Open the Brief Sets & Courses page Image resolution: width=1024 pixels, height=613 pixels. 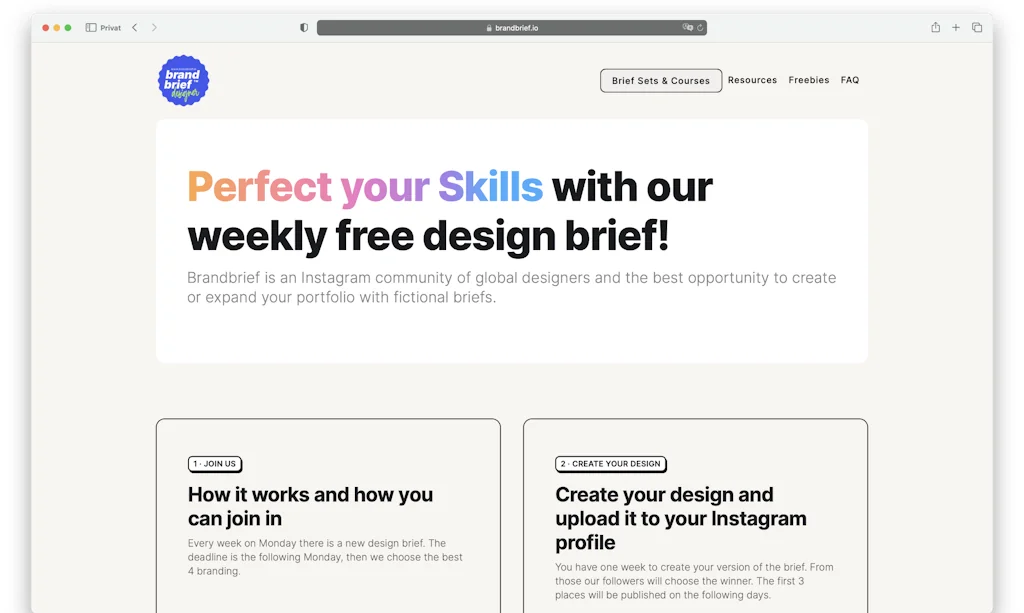click(x=660, y=80)
